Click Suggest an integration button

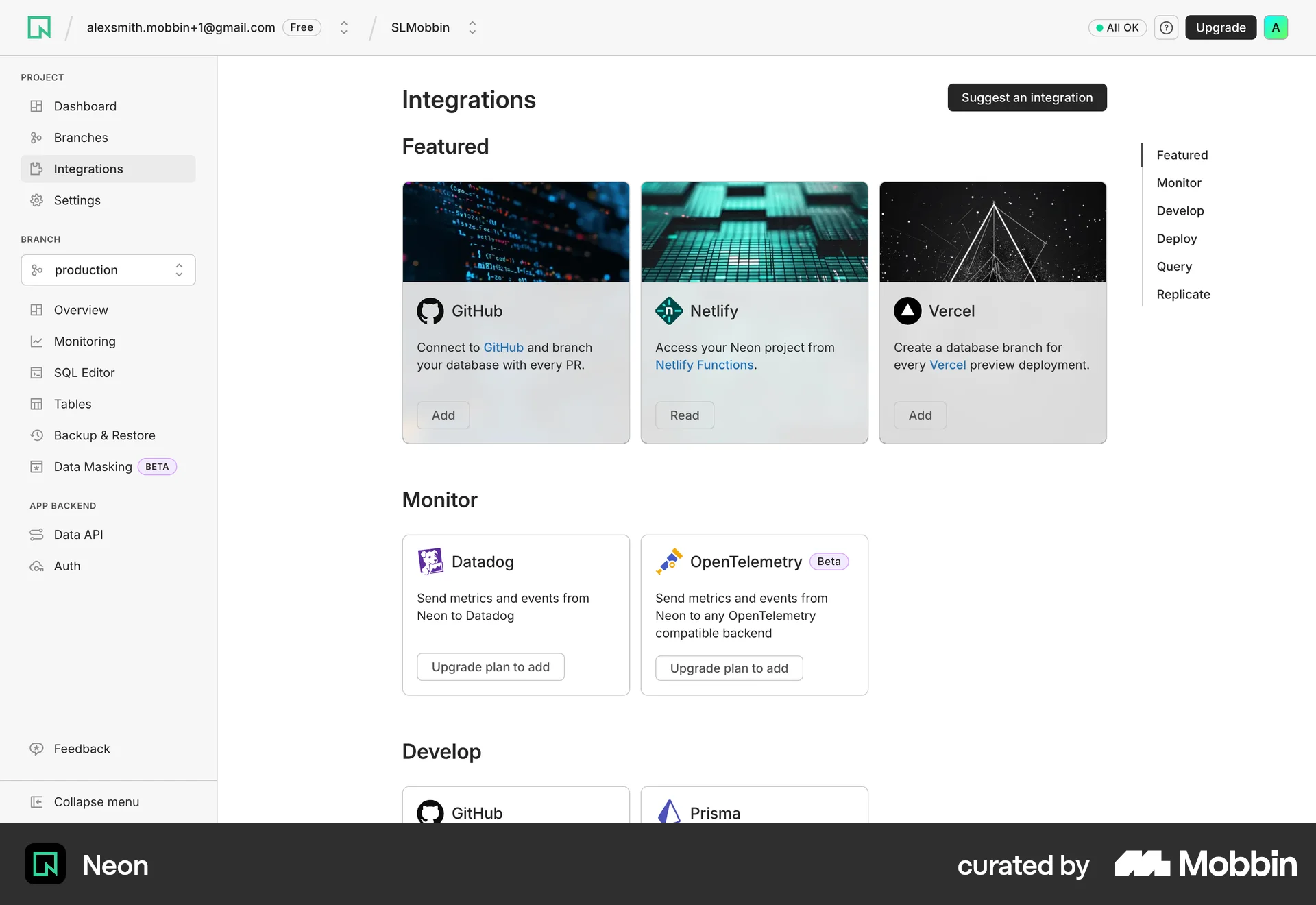tap(1027, 97)
